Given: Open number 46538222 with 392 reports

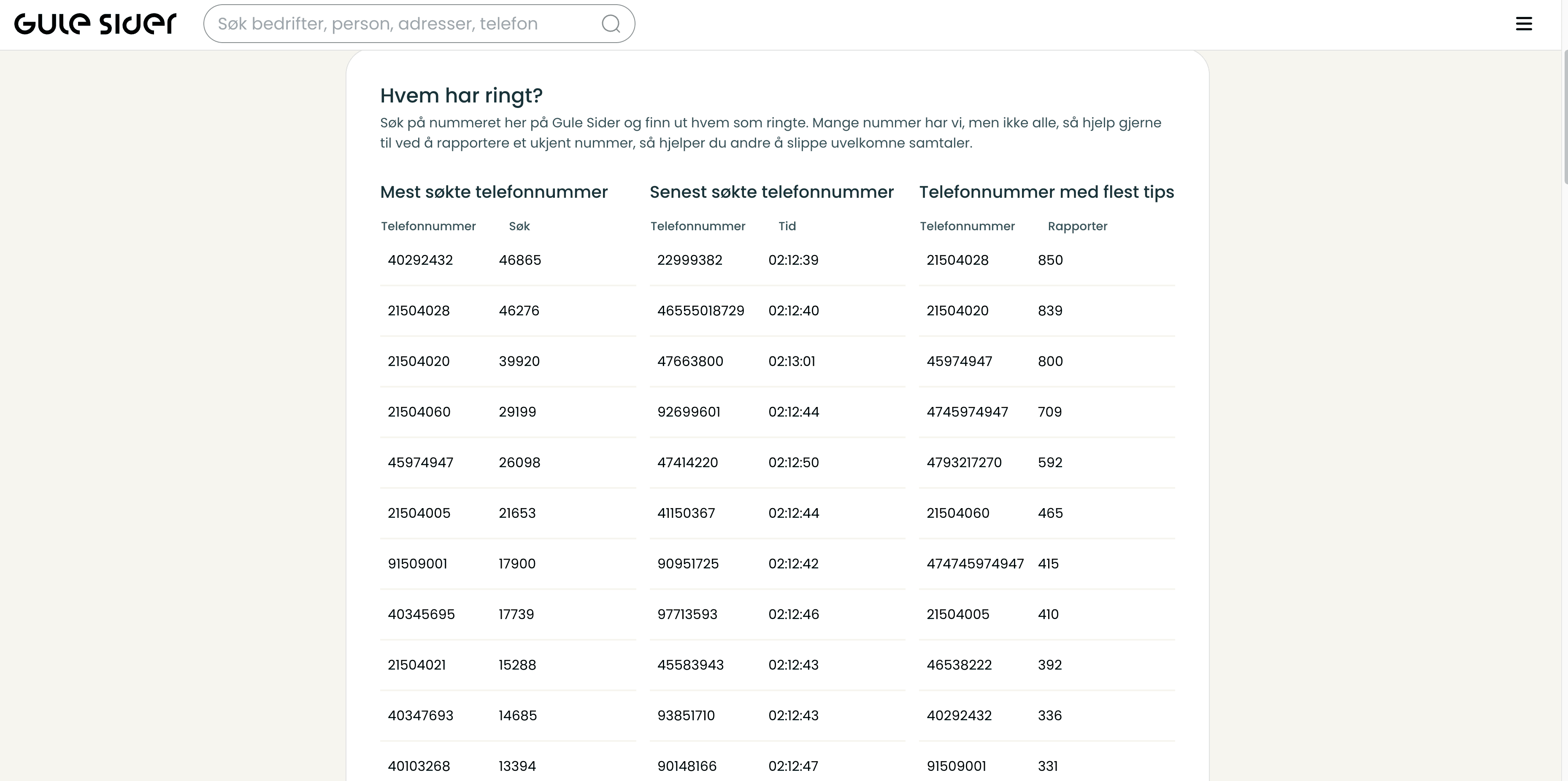Looking at the screenshot, I should point(959,665).
